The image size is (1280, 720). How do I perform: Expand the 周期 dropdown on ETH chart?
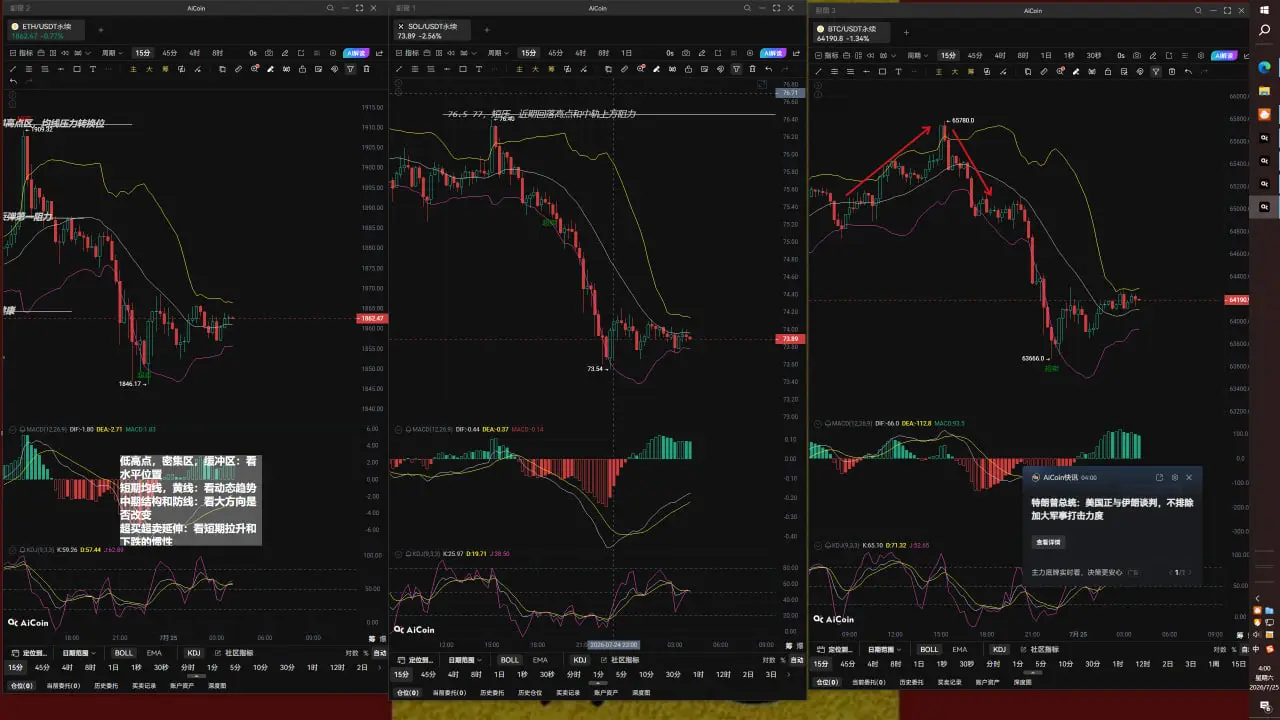(x=112, y=53)
